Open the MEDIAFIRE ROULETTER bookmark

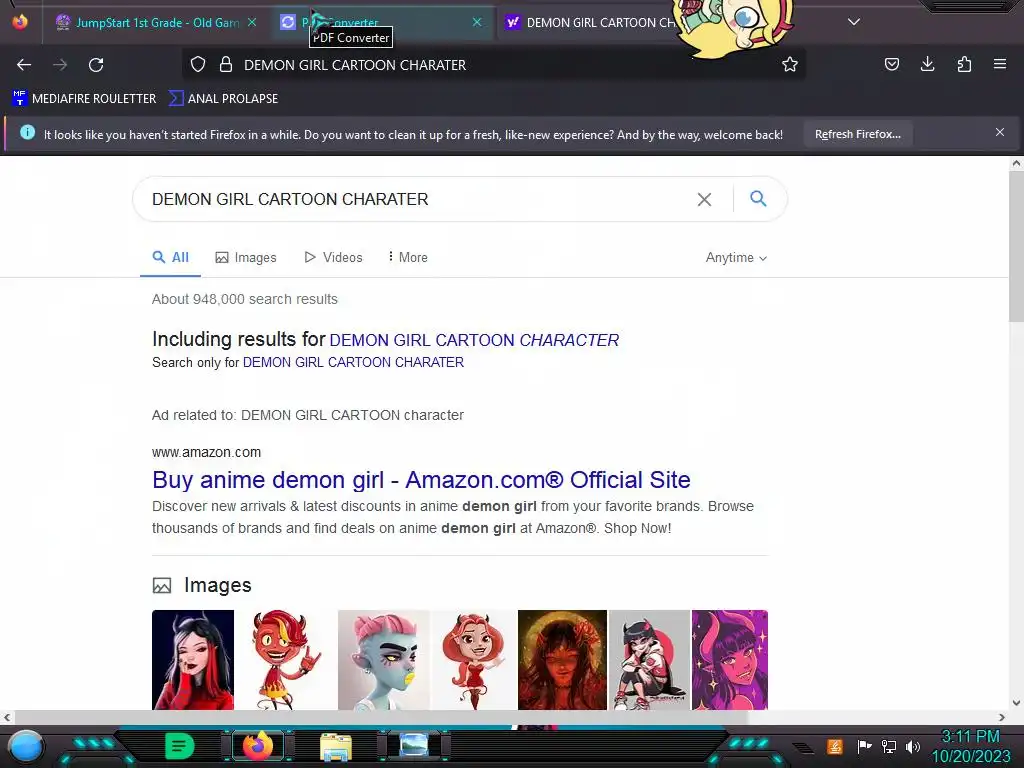click(84, 99)
